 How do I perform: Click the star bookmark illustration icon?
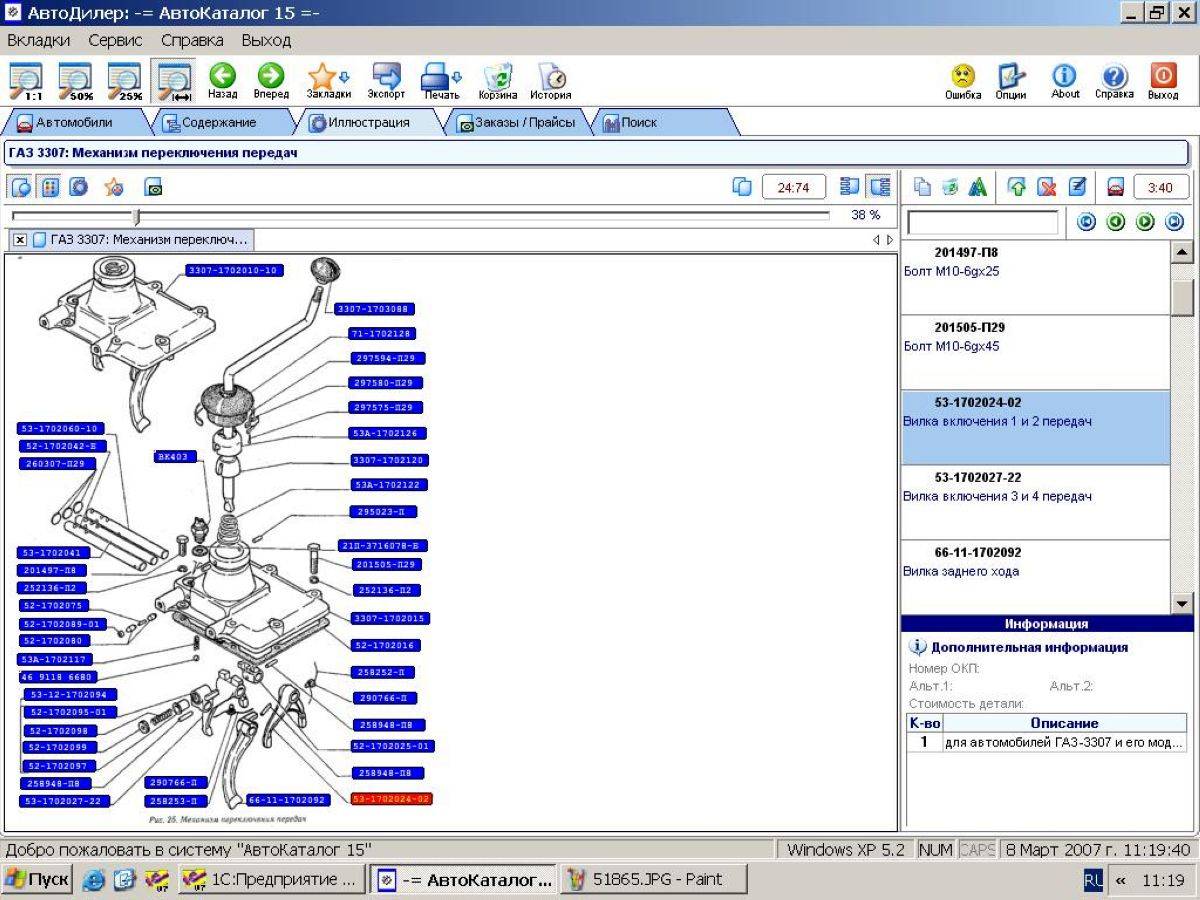(x=114, y=187)
